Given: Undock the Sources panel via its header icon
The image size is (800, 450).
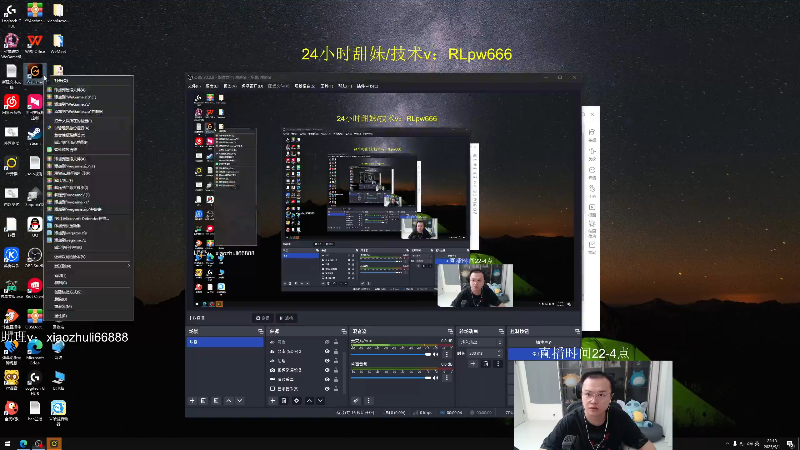Looking at the screenshot, I should 344,331.
